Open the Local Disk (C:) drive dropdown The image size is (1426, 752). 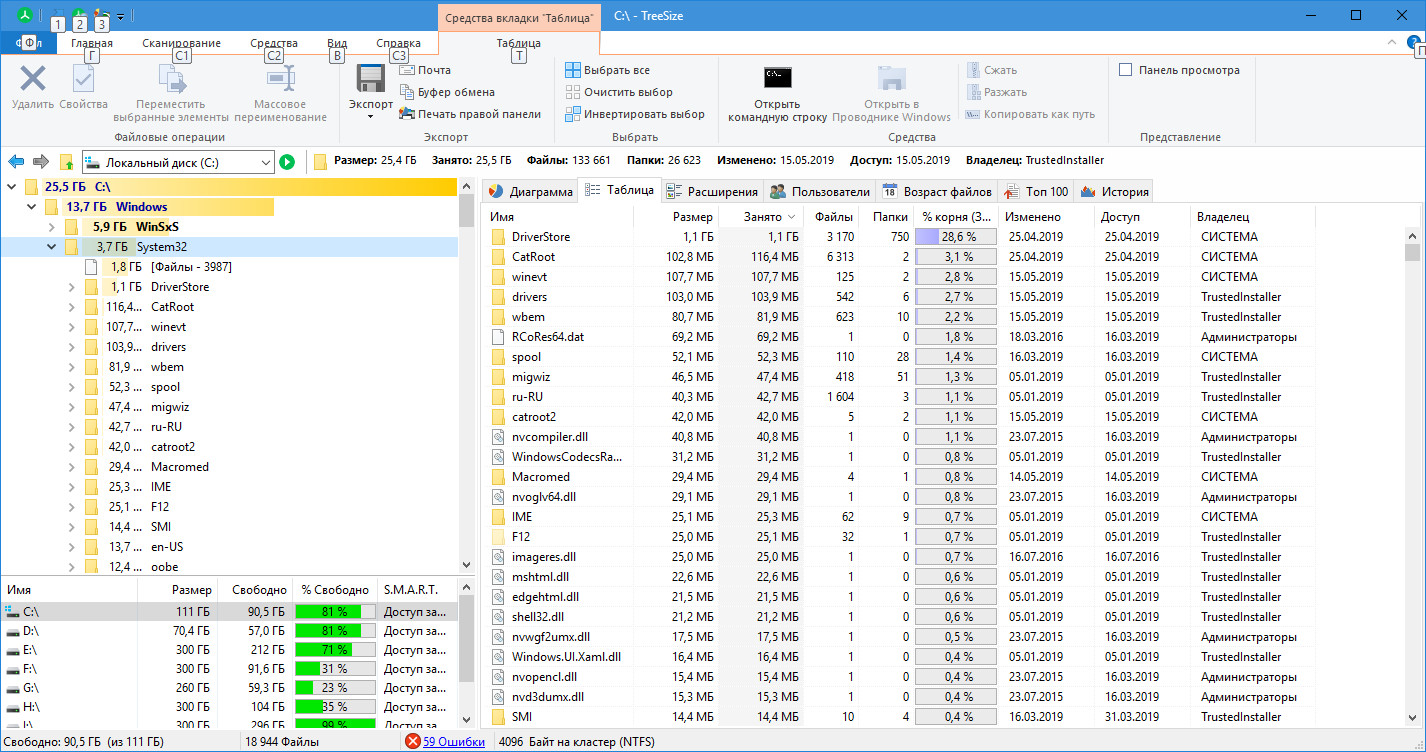(265, 162)
